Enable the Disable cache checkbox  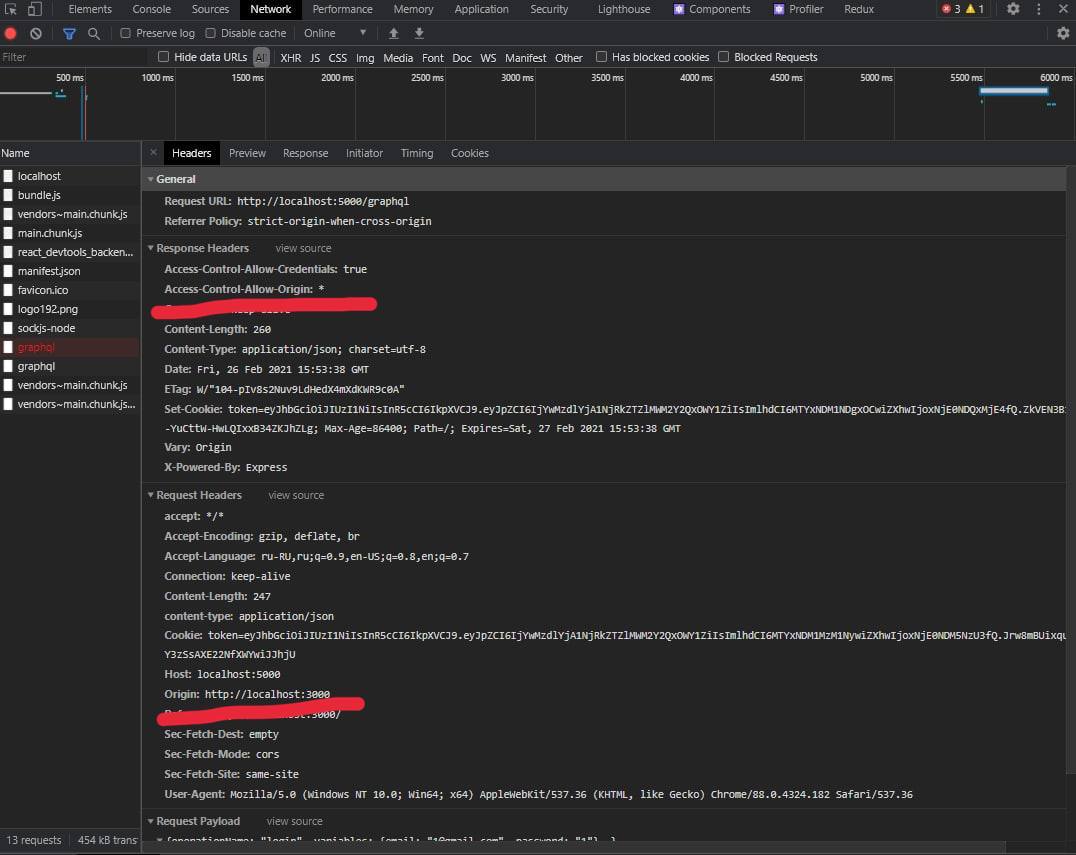(x=211, y=33)
